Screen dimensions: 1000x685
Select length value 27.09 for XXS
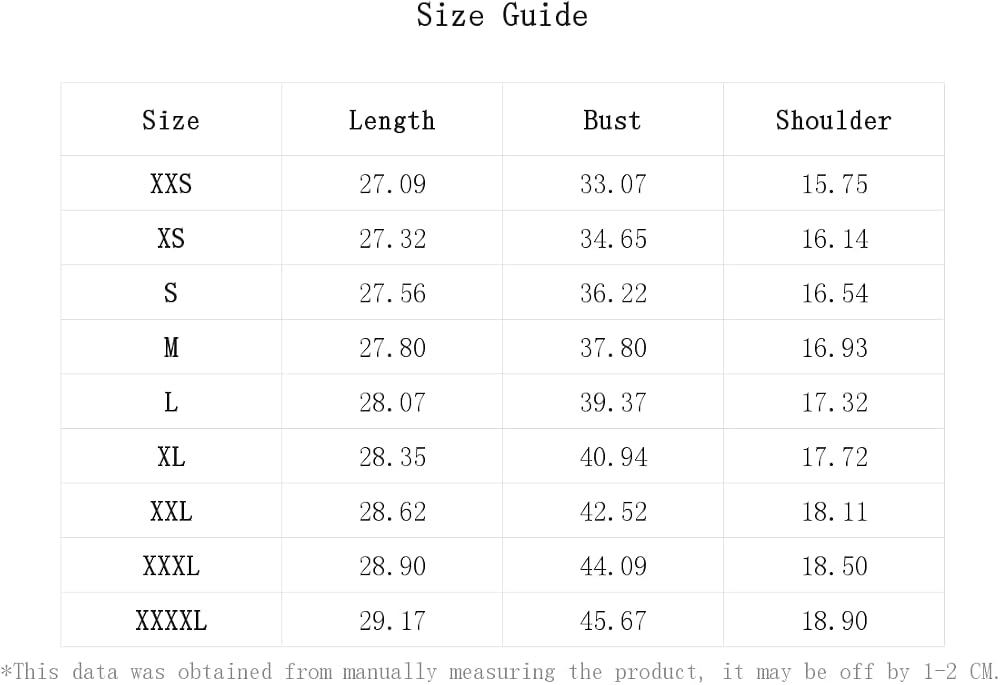[x=392, y=184]
